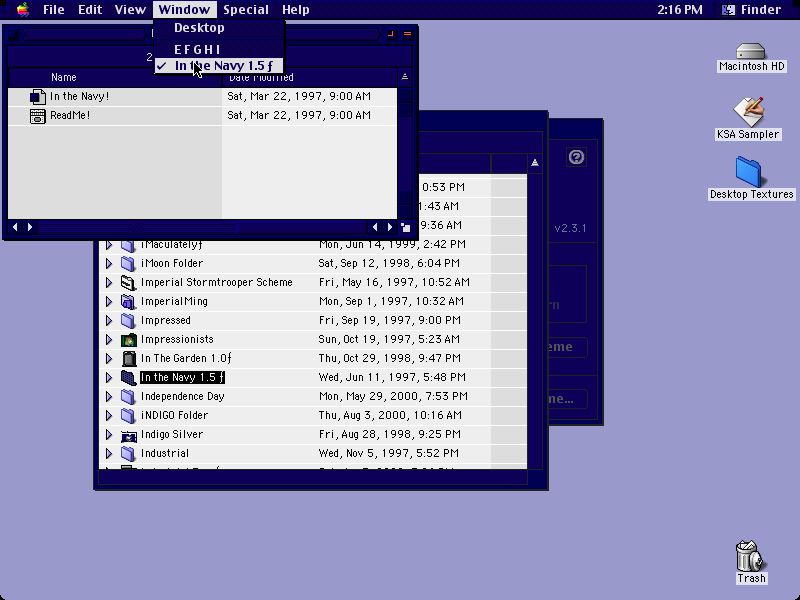The height and width of the screenshot is (600, 800).
Task: Expand the Independence Day folder
Action: (x=109, y=397)
